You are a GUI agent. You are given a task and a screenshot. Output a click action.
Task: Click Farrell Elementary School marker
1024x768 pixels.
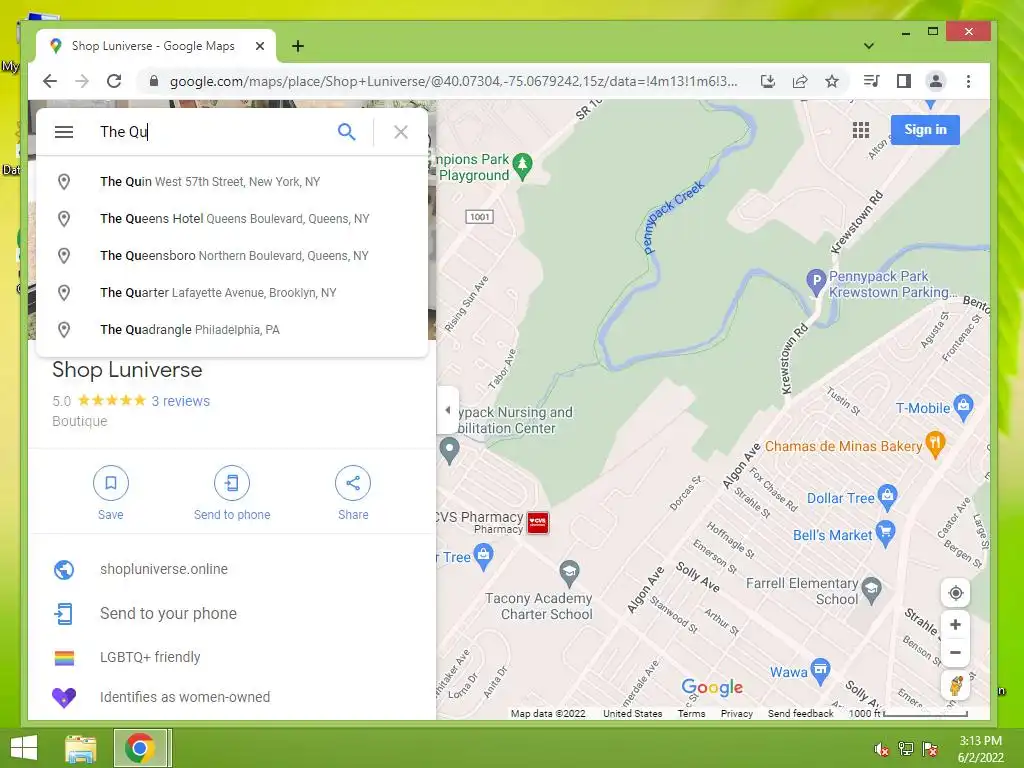click(x=871, y=590)
